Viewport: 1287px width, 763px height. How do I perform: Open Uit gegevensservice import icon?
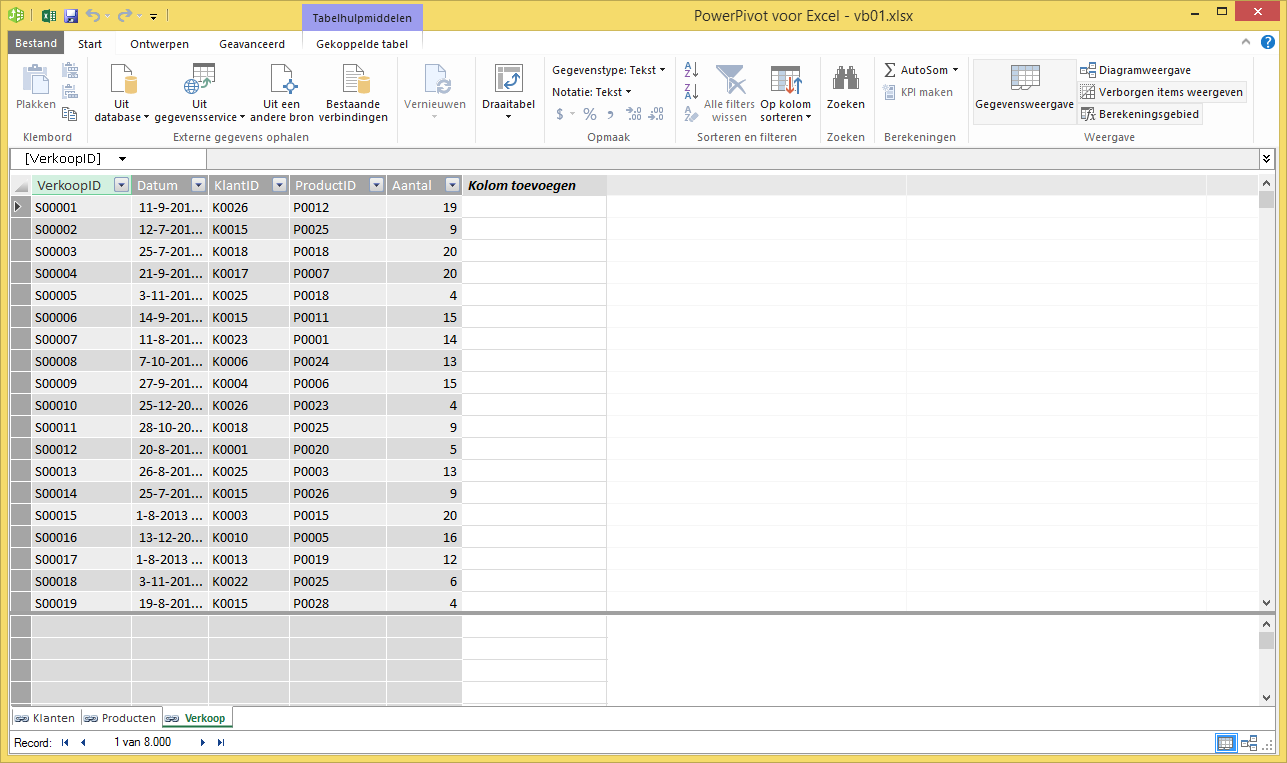pyautogui.click(x=200, y=80)
